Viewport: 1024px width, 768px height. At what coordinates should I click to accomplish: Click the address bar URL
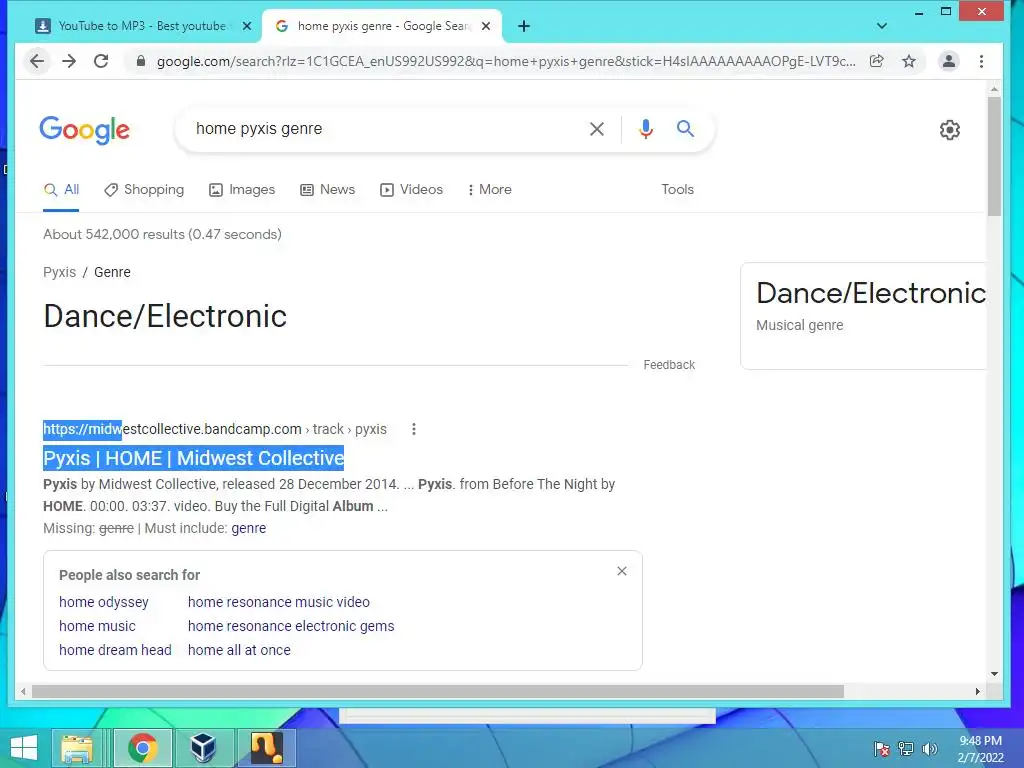(505, 61)
